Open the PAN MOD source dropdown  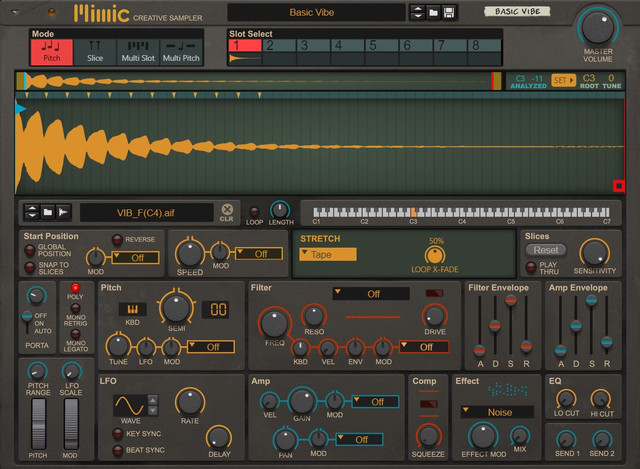pos(360,439)
